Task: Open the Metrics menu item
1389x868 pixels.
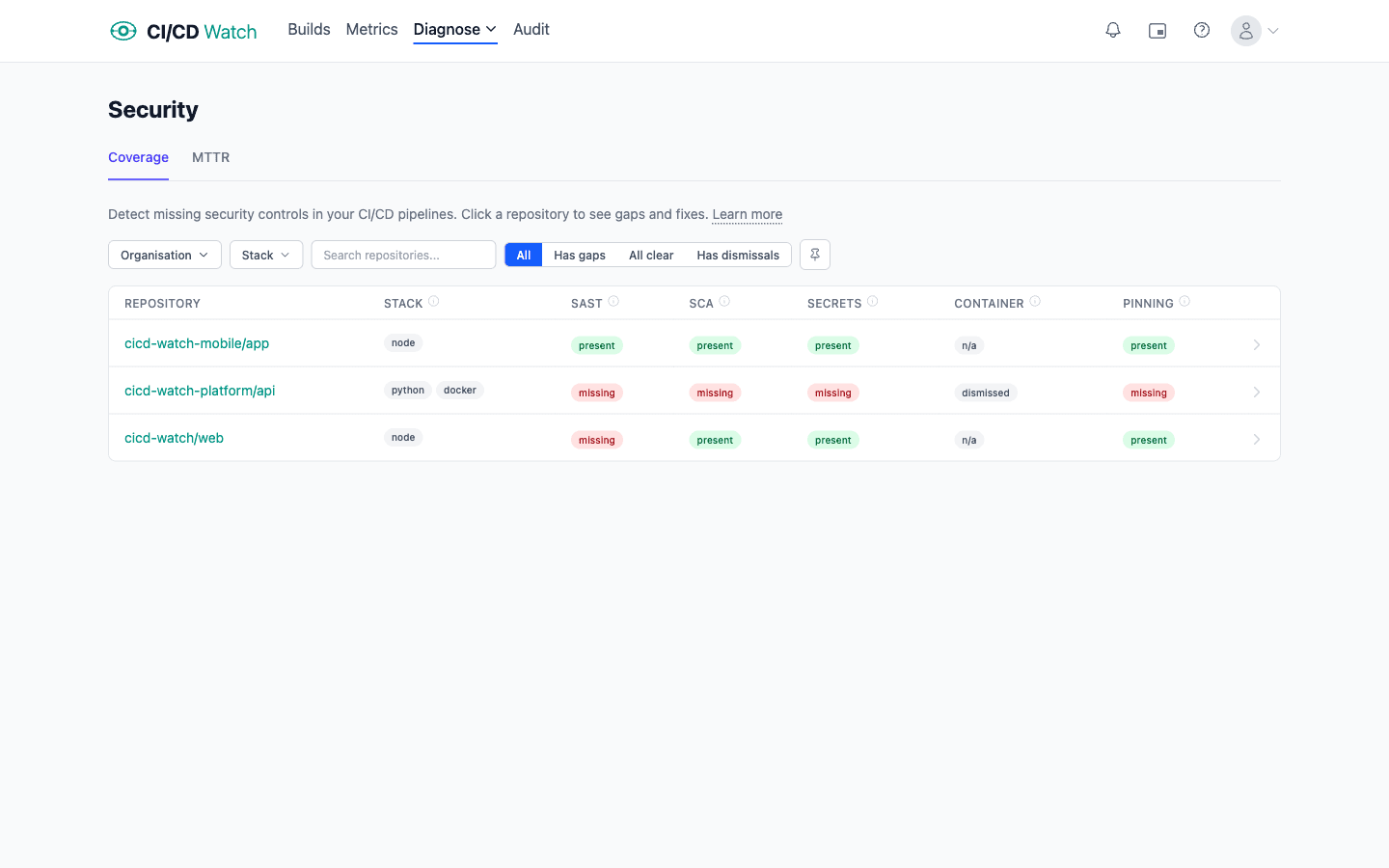Action: pos(371,30)
